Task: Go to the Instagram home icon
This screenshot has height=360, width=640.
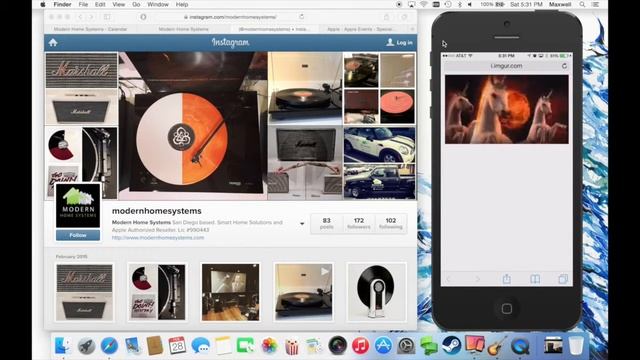Action: pos(53,42)
